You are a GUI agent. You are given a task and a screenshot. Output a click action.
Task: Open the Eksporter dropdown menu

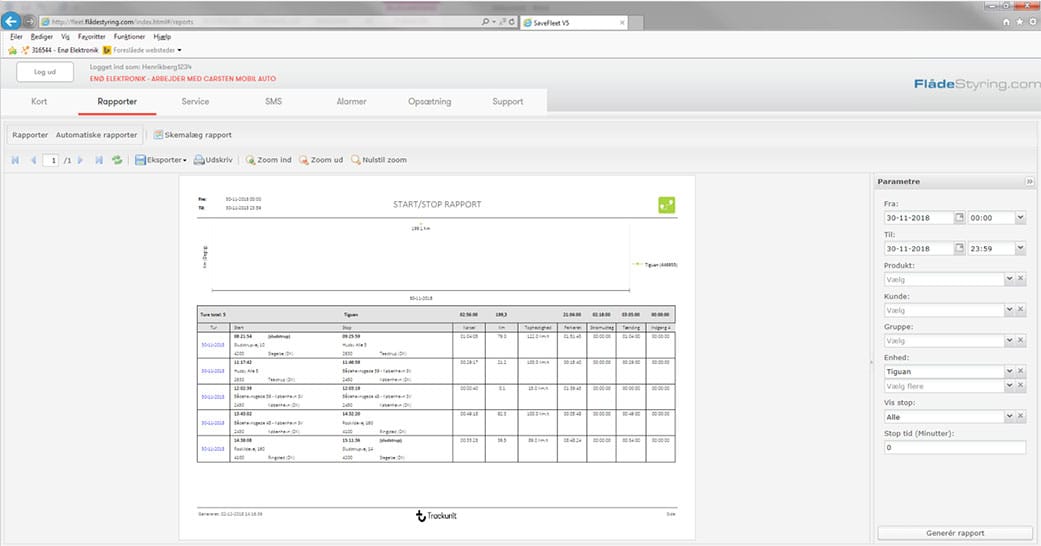tap(161, 160)
